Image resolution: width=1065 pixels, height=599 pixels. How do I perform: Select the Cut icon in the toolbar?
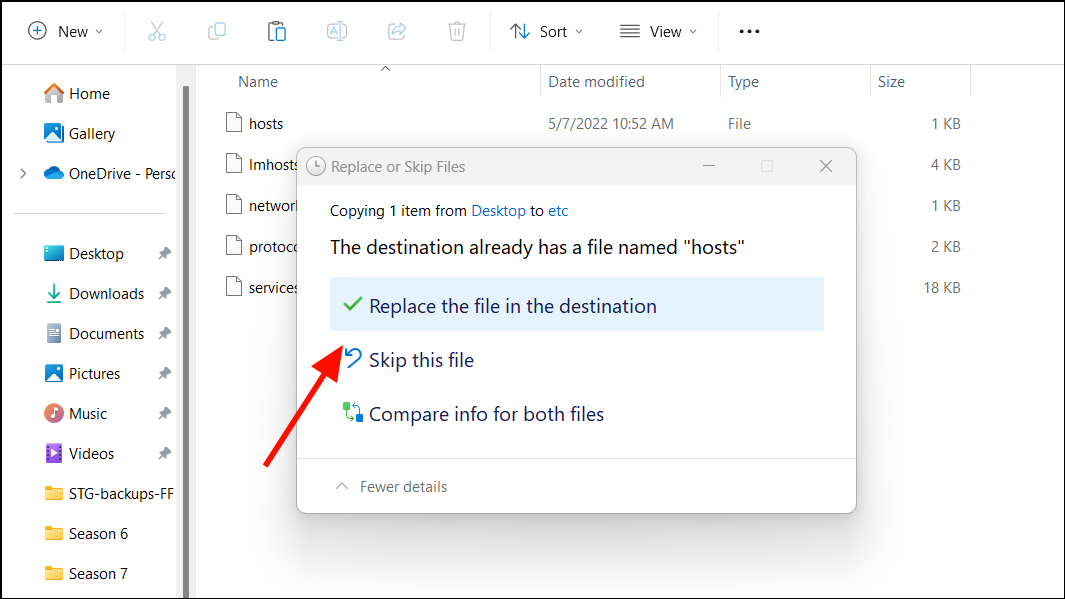(x=156, y=31)
